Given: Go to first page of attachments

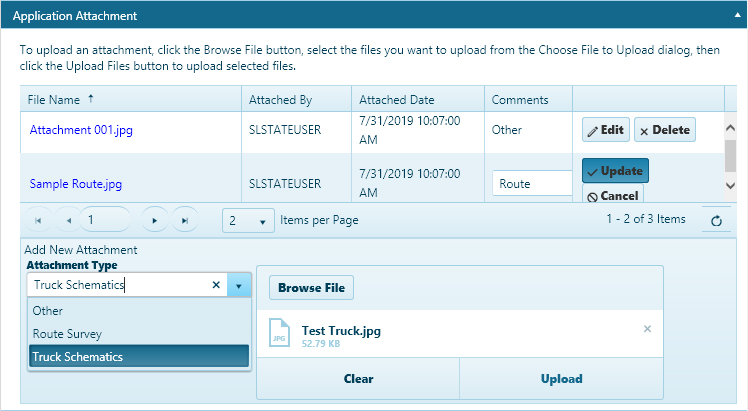Looking at the screenshot, I should 38,220.
